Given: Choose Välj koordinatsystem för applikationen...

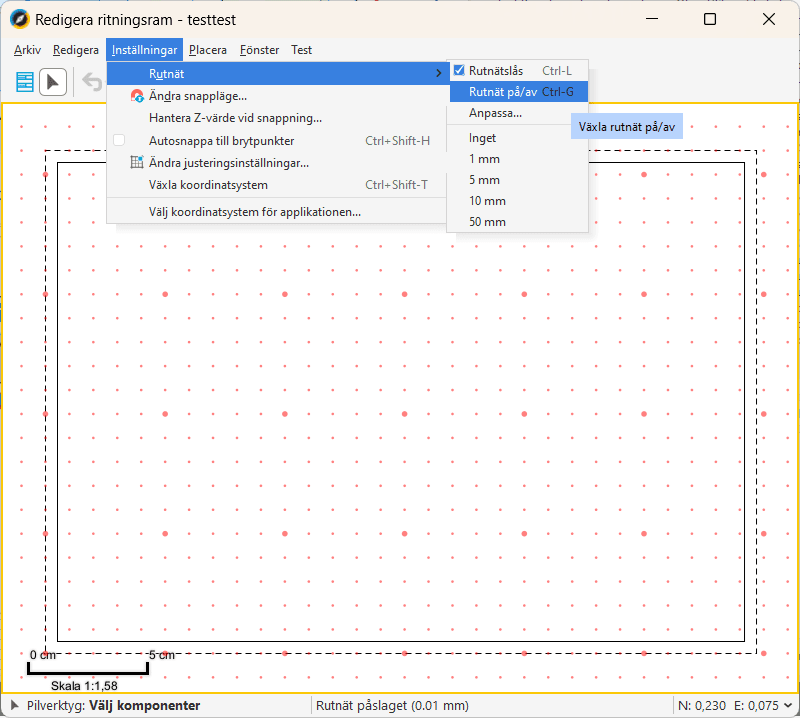Looking at the screenshot, I should pos(254,212).
